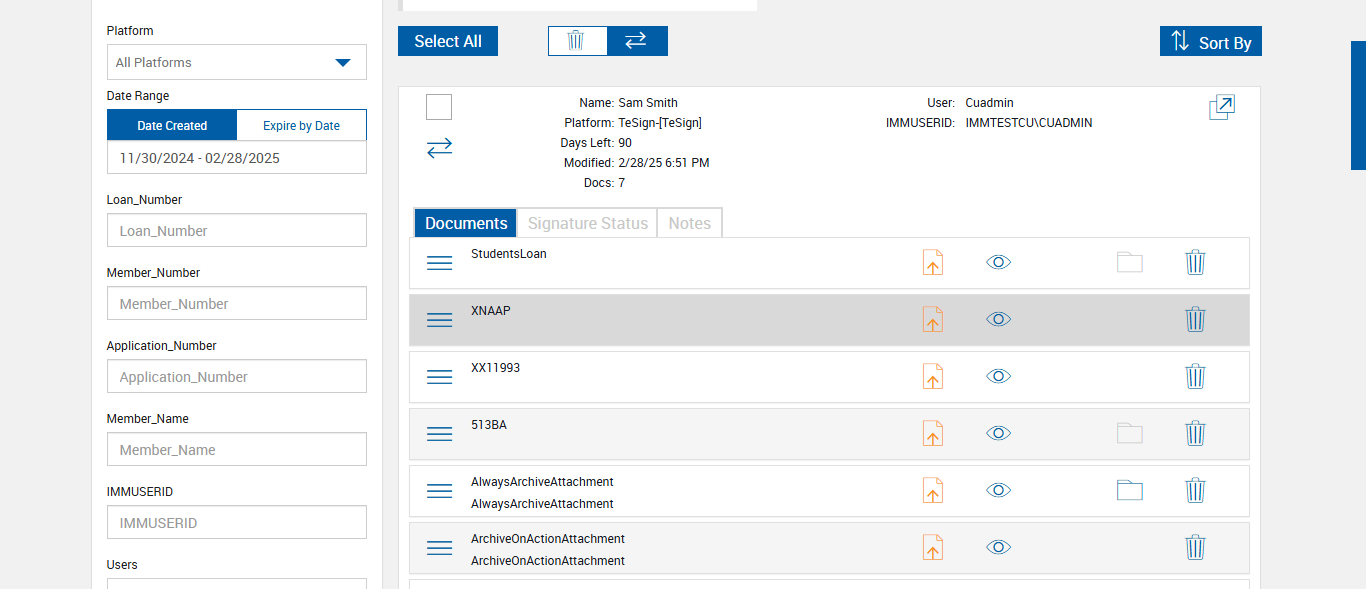Click transfer arrows icon under session checkbox
The width and height of the screenshot is (1366, 589).
[x=440, y=148]
